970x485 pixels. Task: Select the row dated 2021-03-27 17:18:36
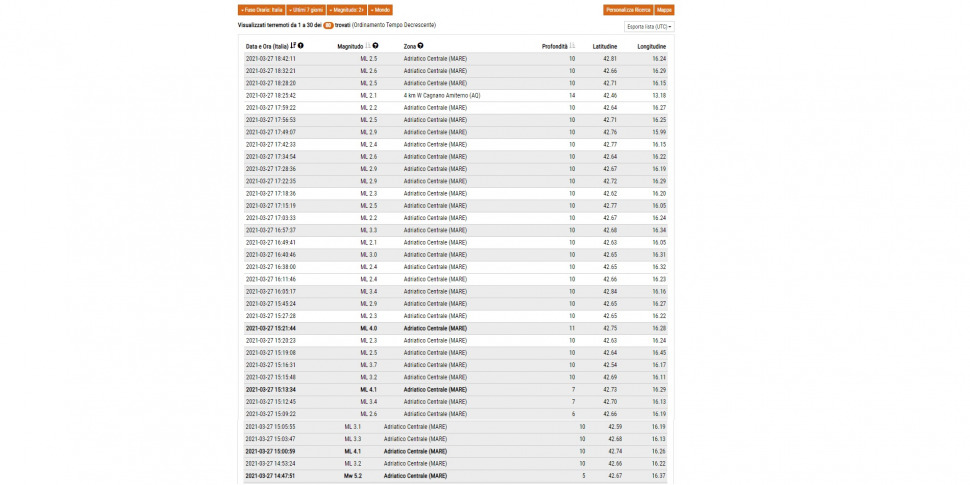[x=455, y=194]
